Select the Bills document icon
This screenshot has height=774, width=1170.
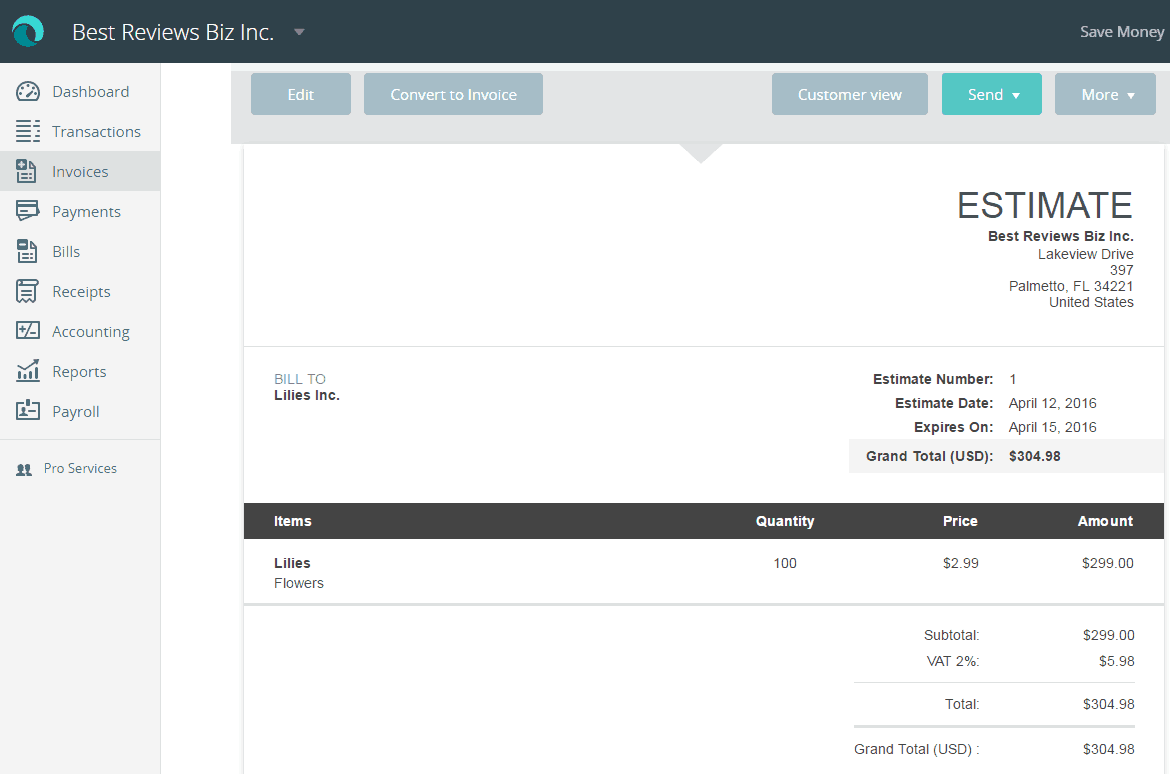[x=24, y=251]
